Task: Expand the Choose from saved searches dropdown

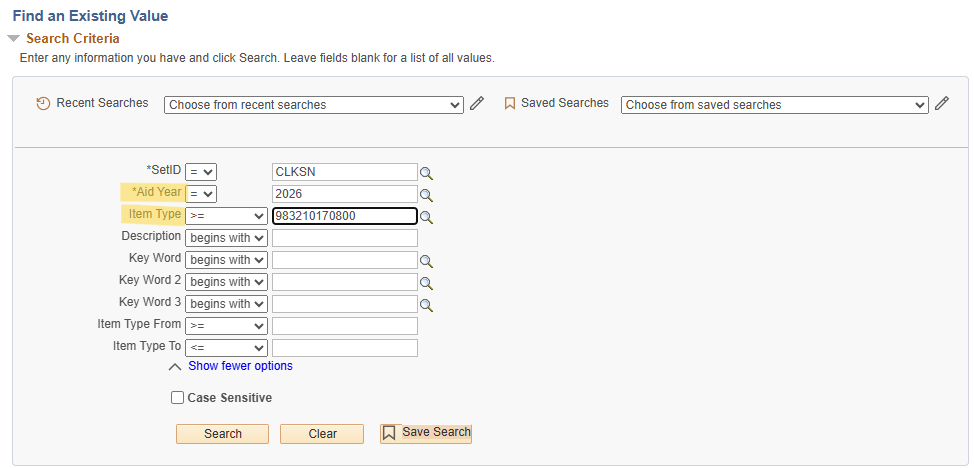Action: tap(774, 105)
